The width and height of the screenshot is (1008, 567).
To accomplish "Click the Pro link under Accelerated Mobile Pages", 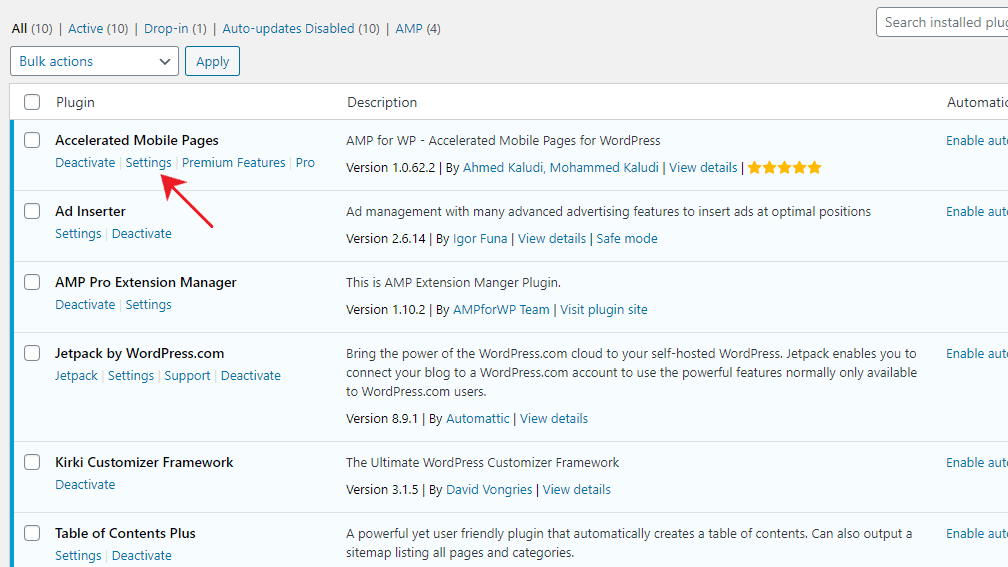I will pos(305,163).
